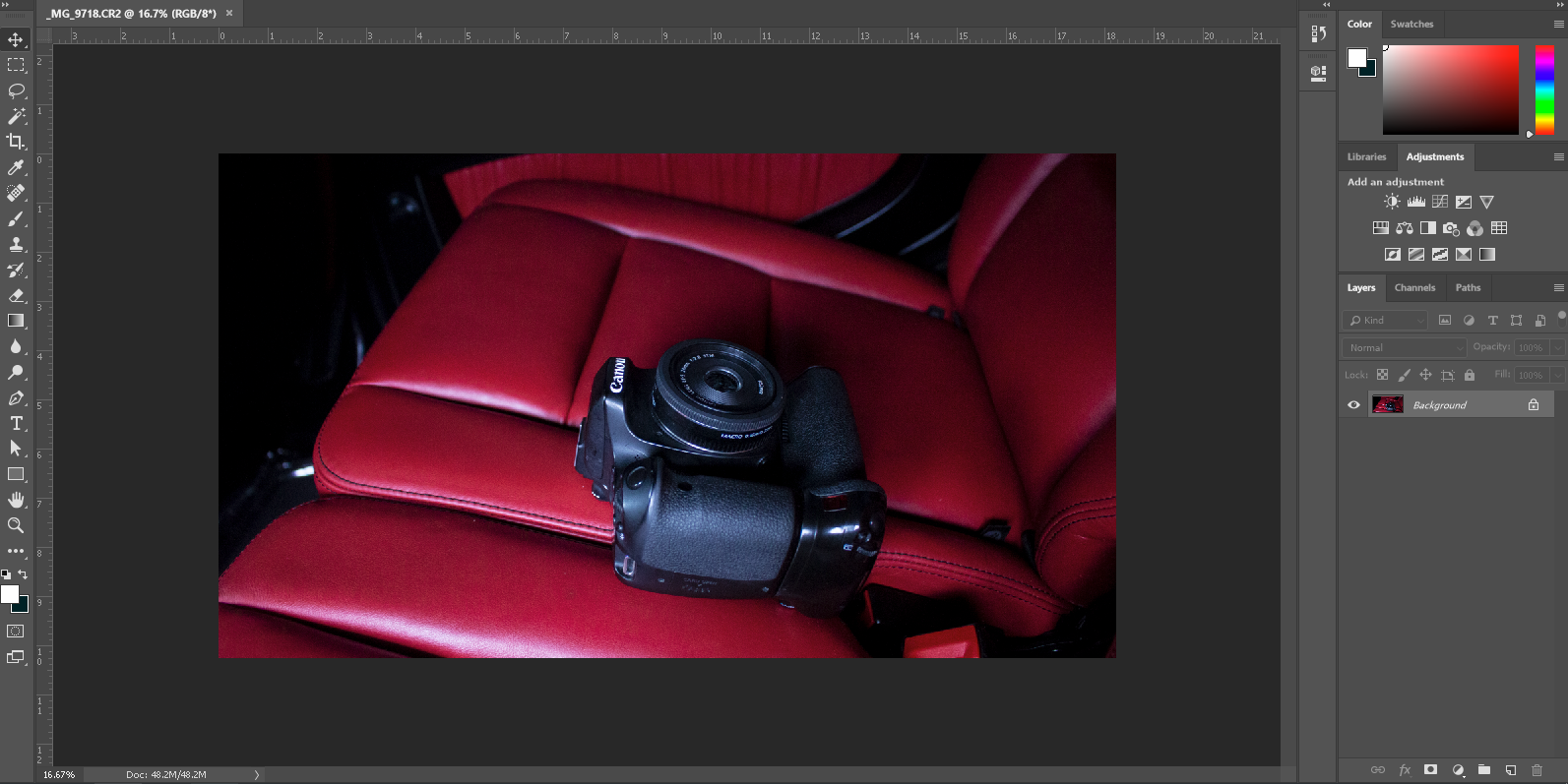Toggle lock transparent pixels option
This screenshot has height=784, width=1568.
coord(1382,375)
